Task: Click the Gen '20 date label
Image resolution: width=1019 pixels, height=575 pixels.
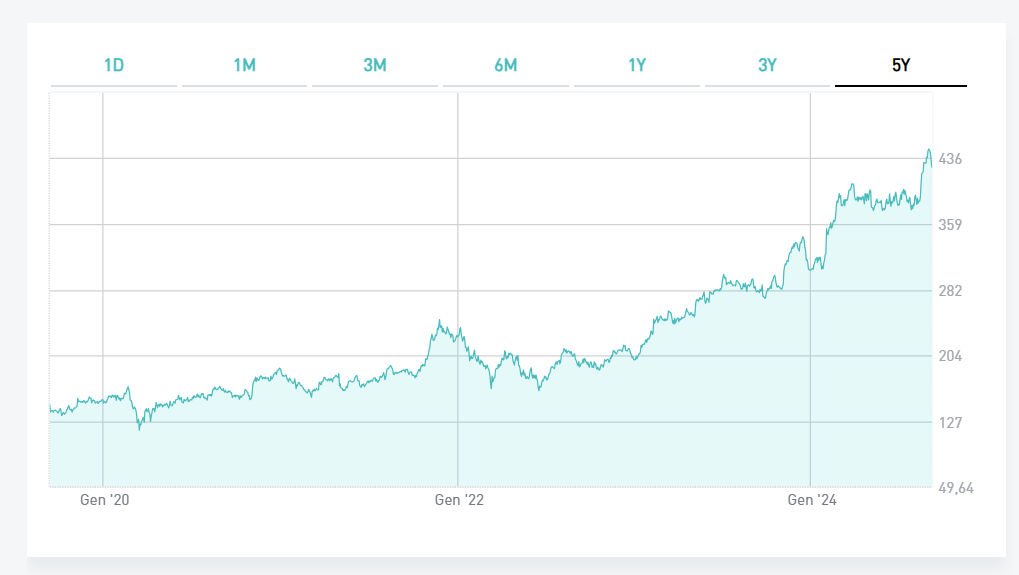Action: click(x=104, y=500)
